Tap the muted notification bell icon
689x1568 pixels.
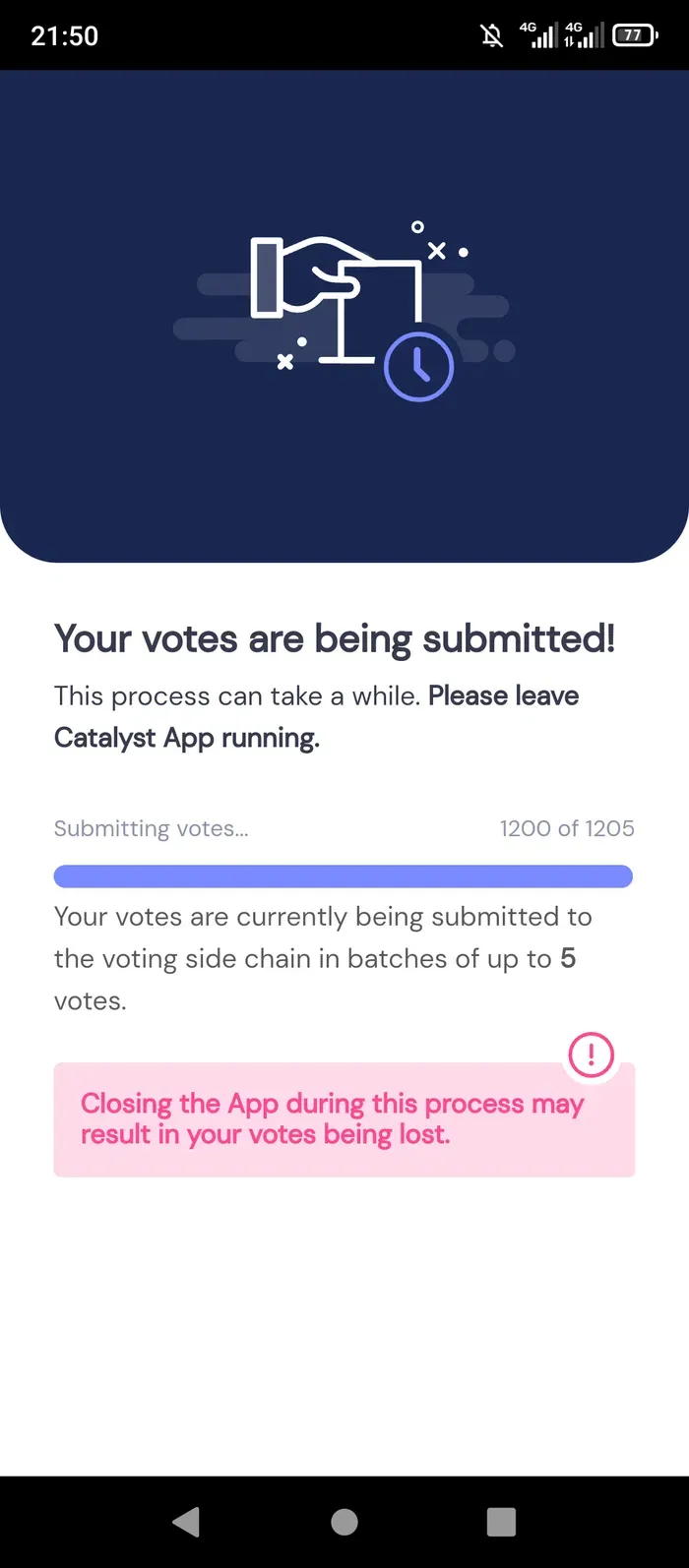(x=491, y=36)
